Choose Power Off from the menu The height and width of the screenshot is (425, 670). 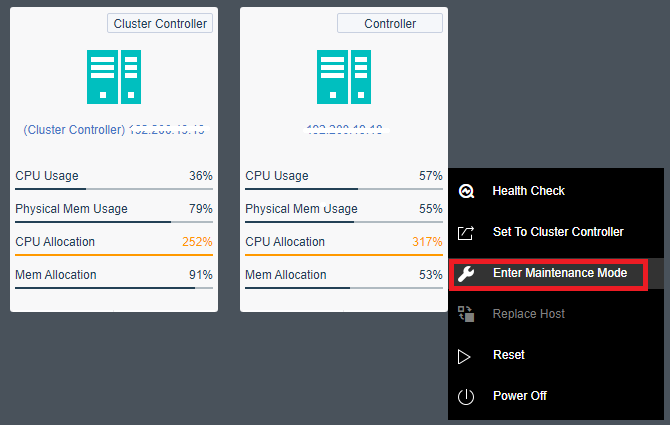[519, 396]
